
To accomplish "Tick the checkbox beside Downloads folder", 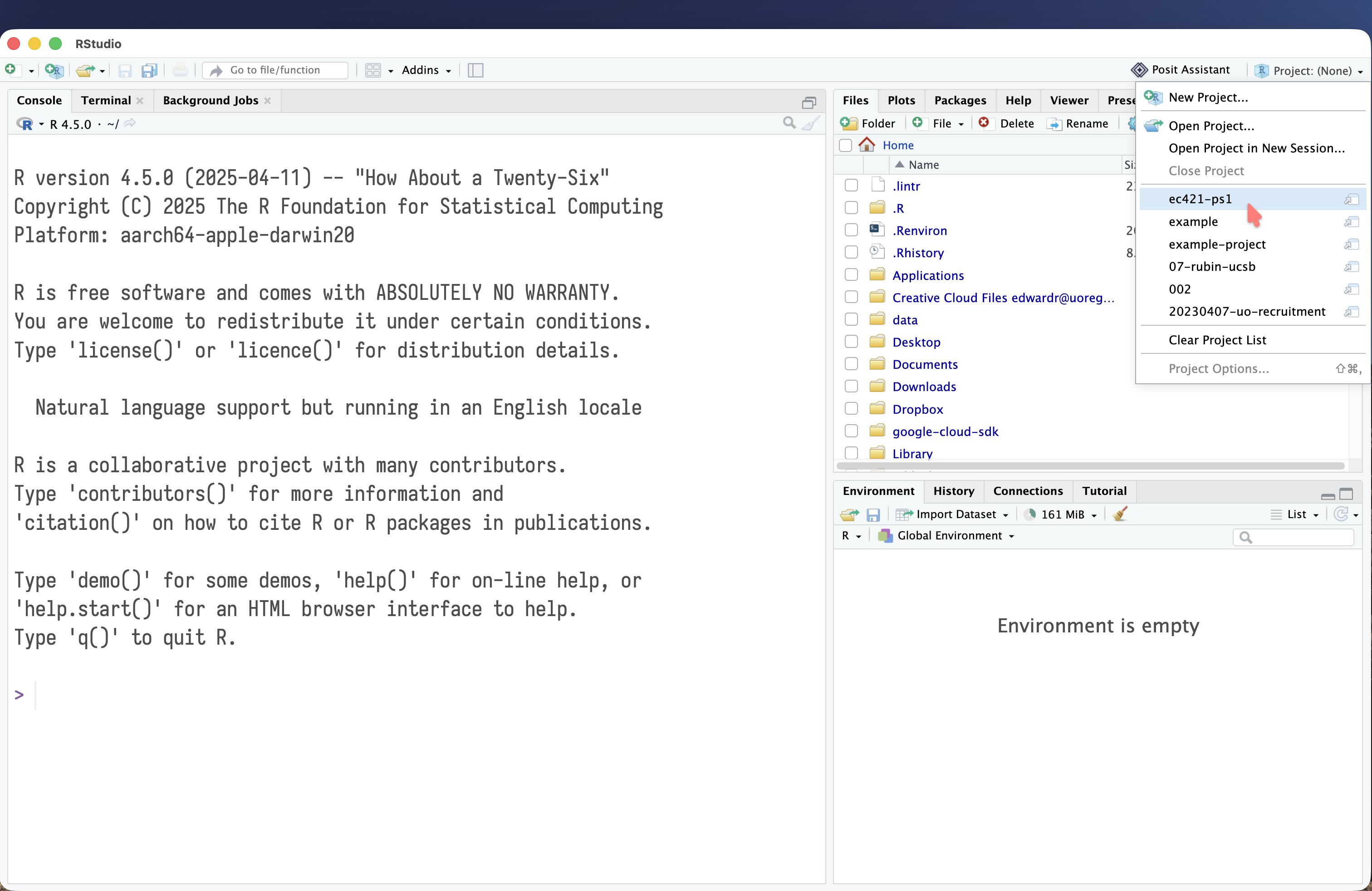I will pos(851,387).
